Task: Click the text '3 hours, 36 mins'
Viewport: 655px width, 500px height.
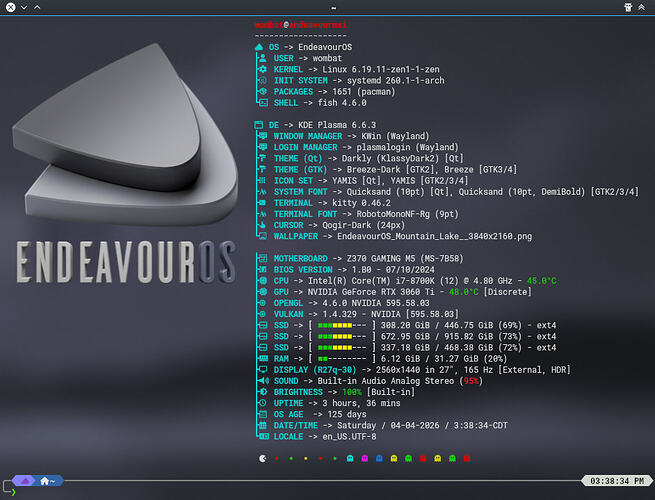Action: click(361, 403)
